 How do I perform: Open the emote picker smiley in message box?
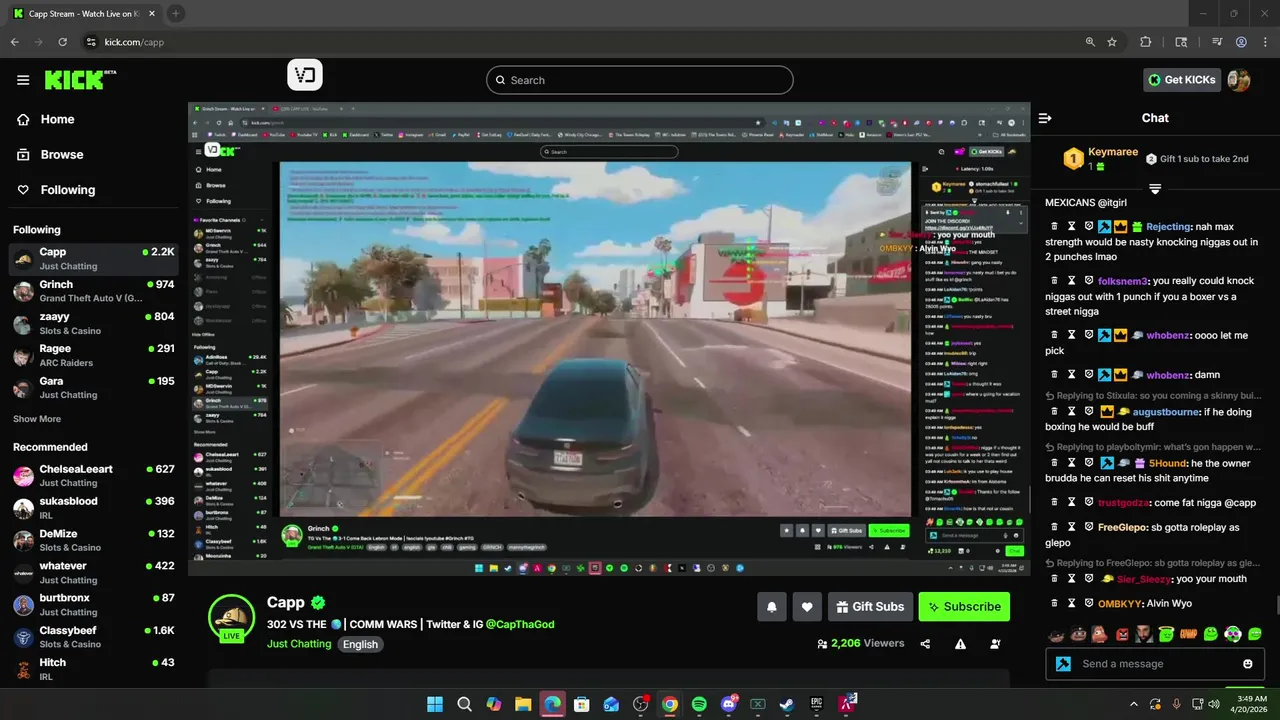1248,664
